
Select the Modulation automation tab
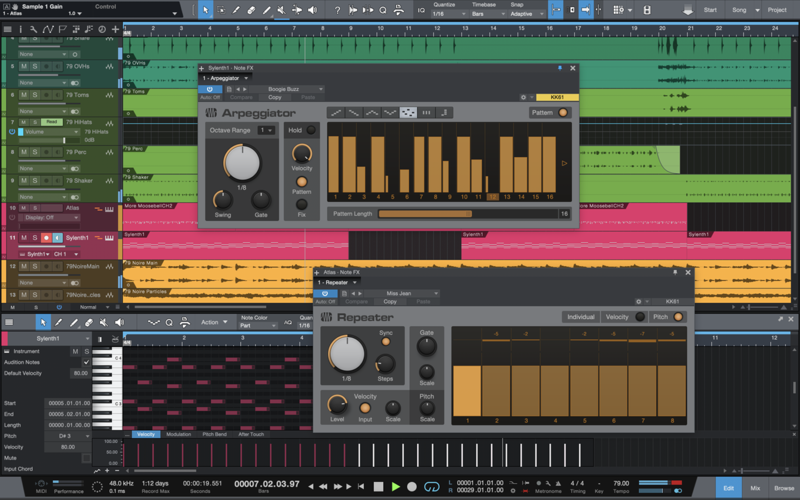(x=178, y=434)
